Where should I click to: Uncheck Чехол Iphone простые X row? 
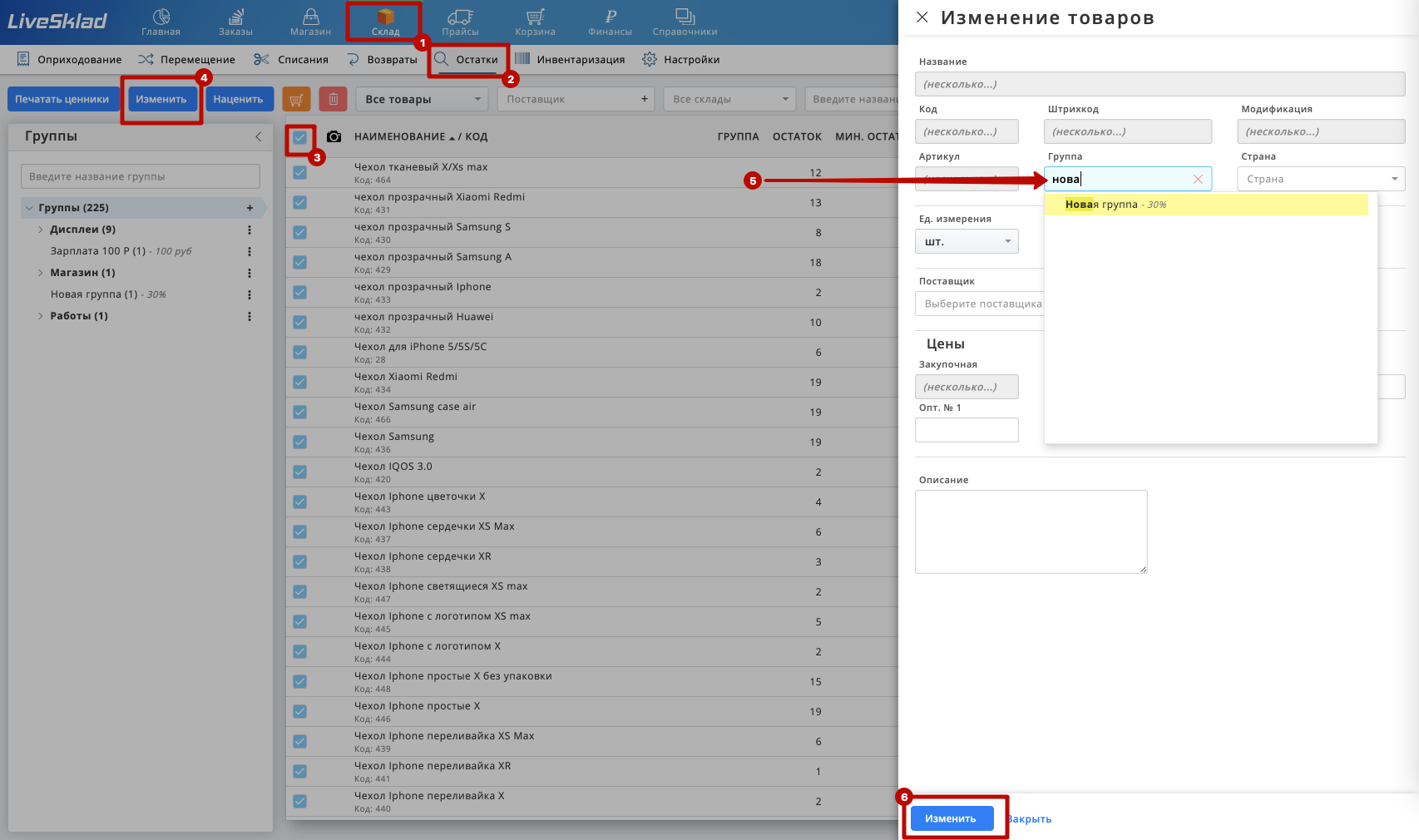(x=299, y=712)
